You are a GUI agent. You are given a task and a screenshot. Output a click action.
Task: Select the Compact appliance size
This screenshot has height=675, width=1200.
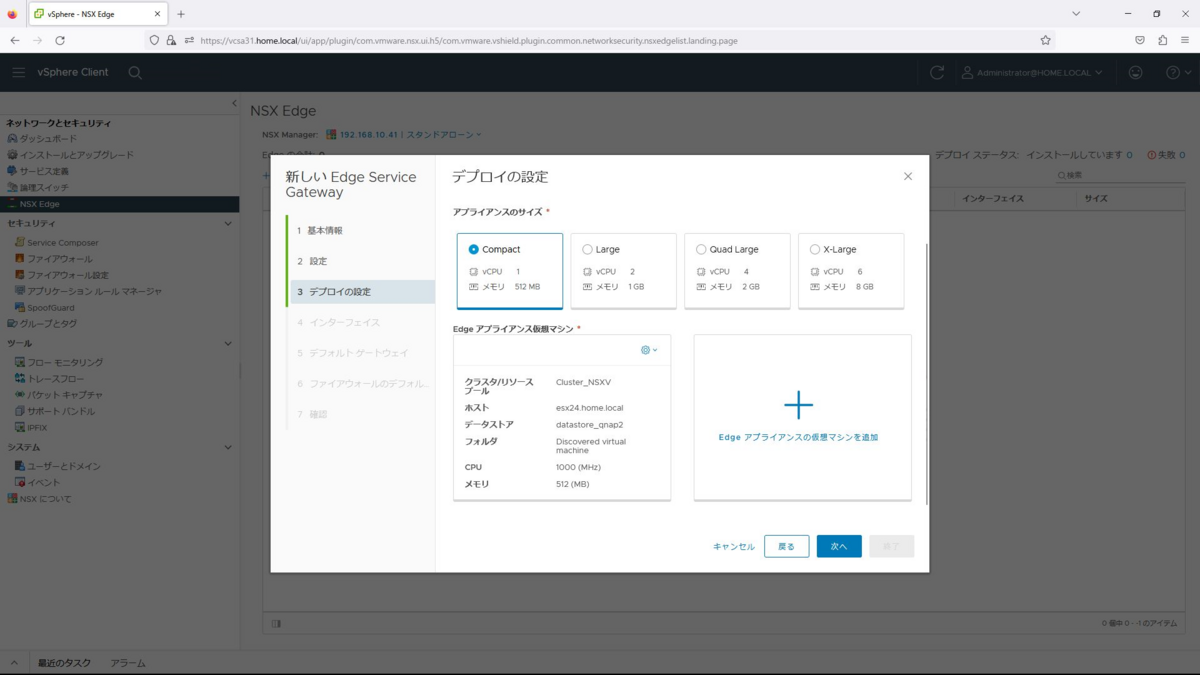click(509, 271)
